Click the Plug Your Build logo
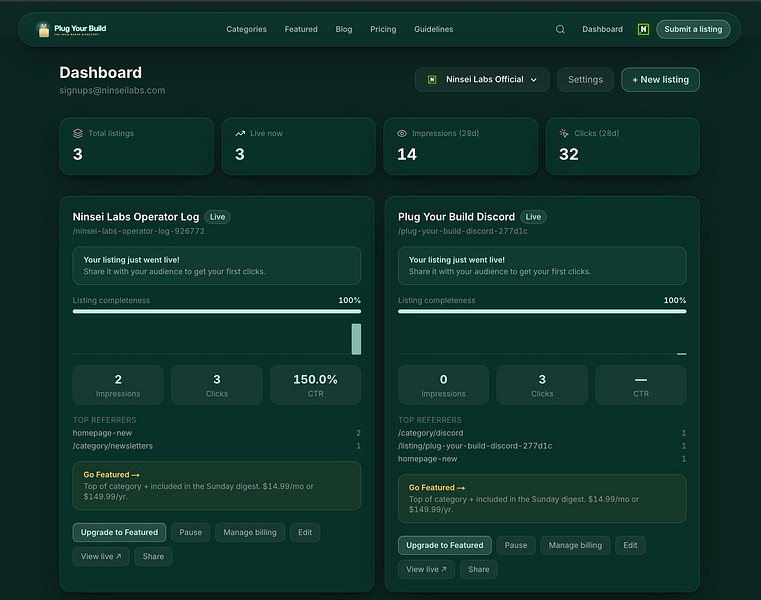761x600 pixels. coord(71,30)
